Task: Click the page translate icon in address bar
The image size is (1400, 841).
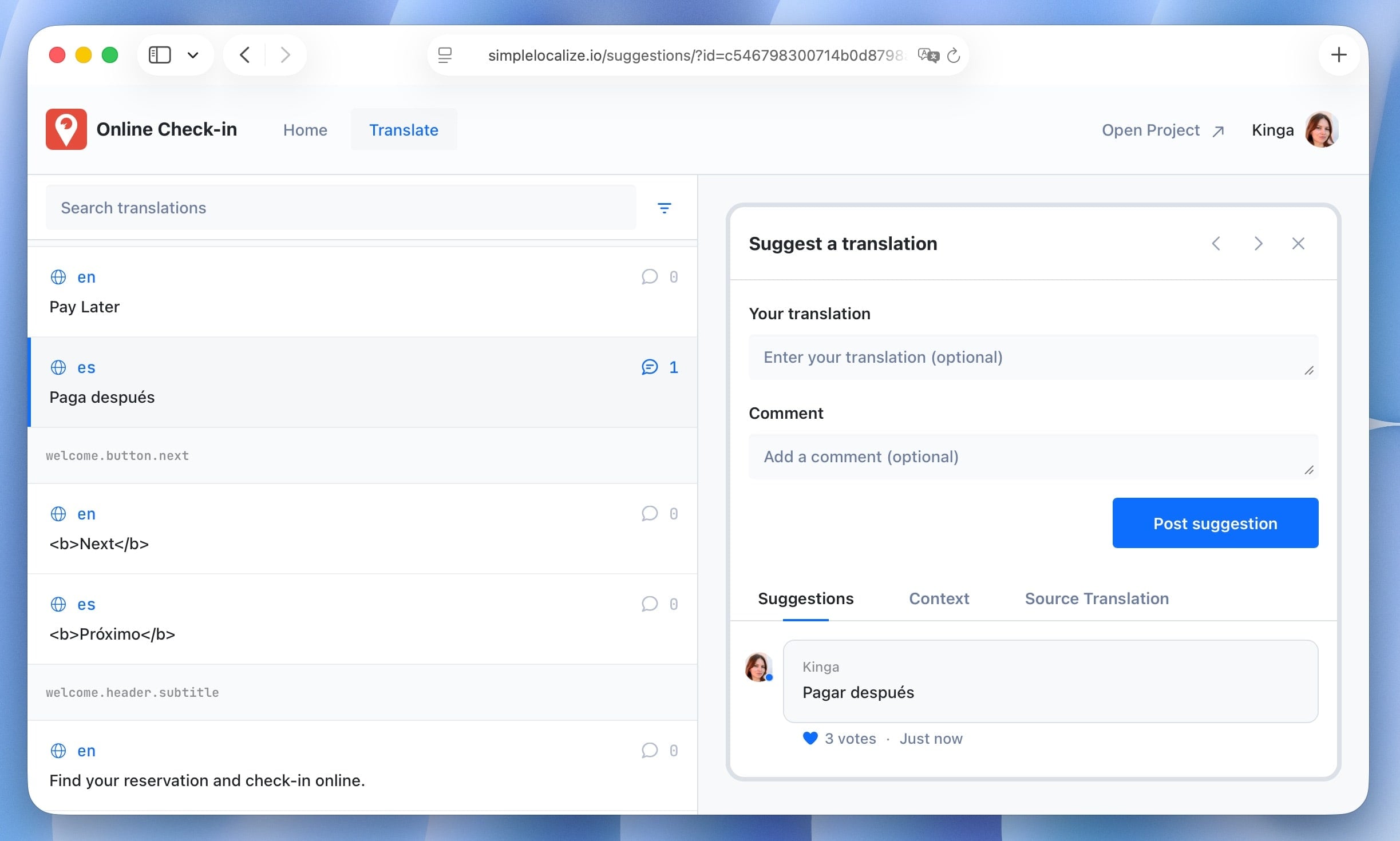Action: [x=928, y=55]
